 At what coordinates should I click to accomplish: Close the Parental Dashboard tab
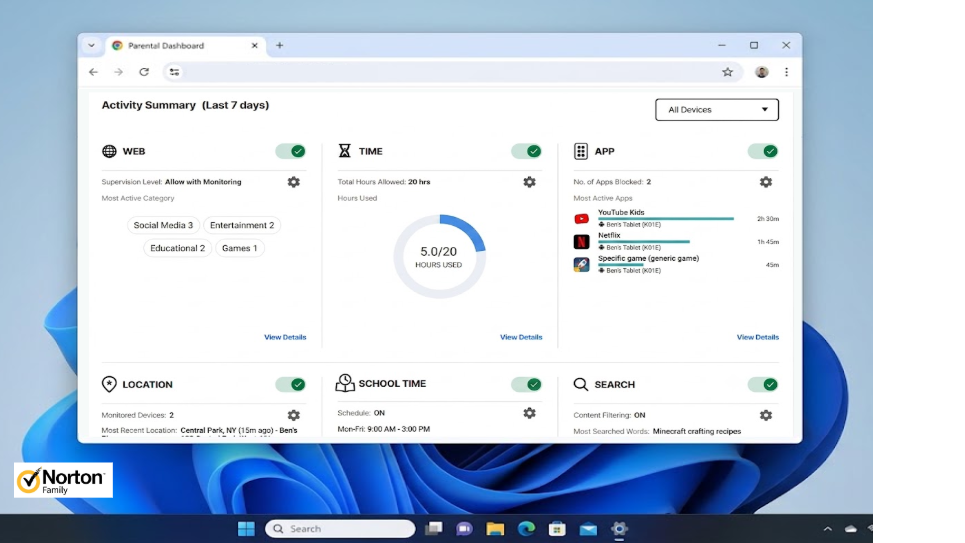(x=254, y=46)
